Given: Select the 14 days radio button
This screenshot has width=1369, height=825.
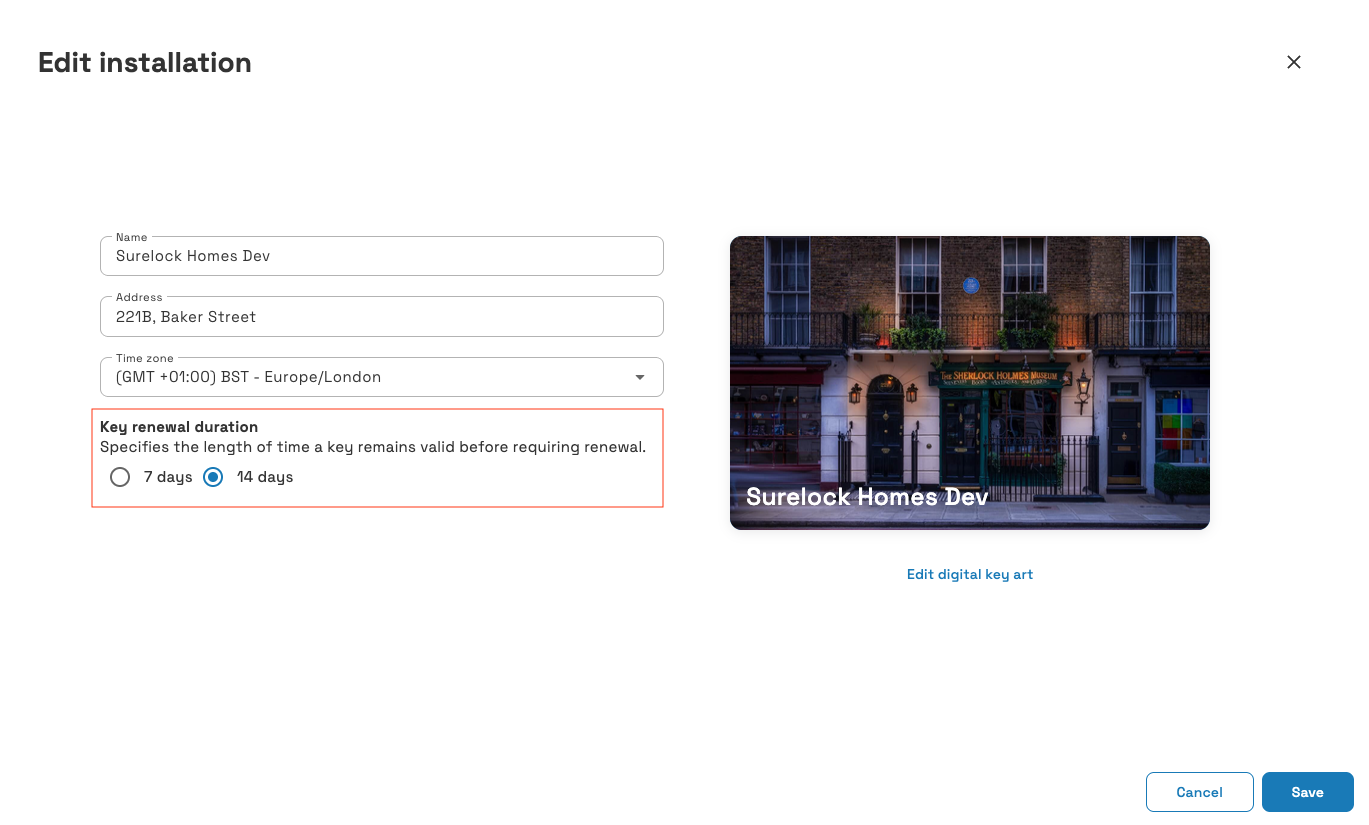Looking at the screenshot, I should (213, 477).
